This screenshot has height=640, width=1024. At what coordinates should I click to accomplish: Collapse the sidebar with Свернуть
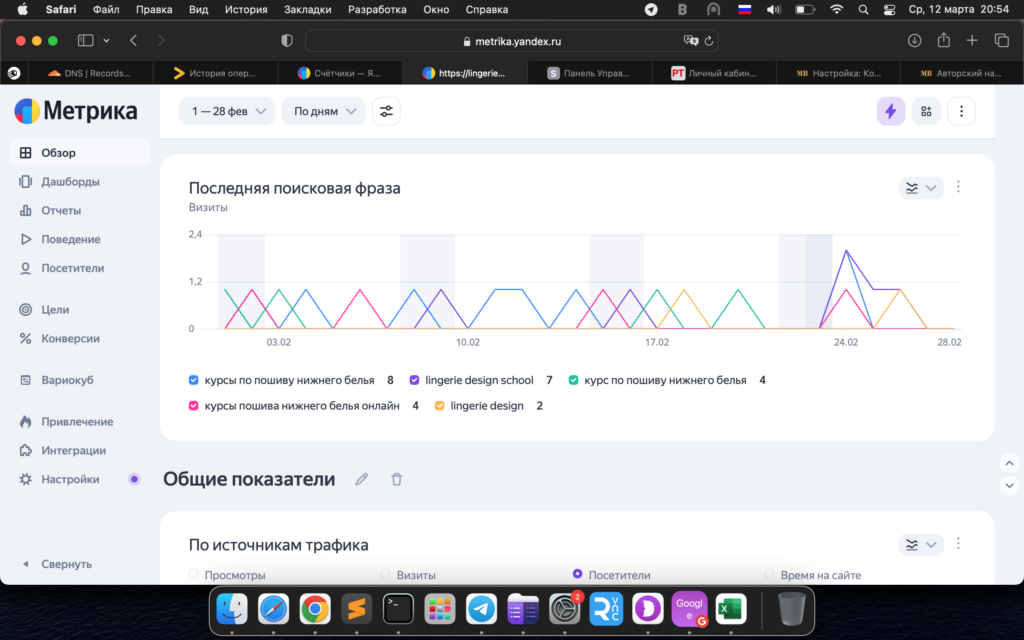point(57,564)
